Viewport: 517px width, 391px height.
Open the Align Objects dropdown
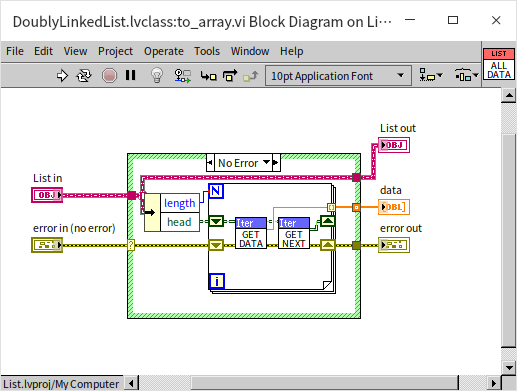431,75
